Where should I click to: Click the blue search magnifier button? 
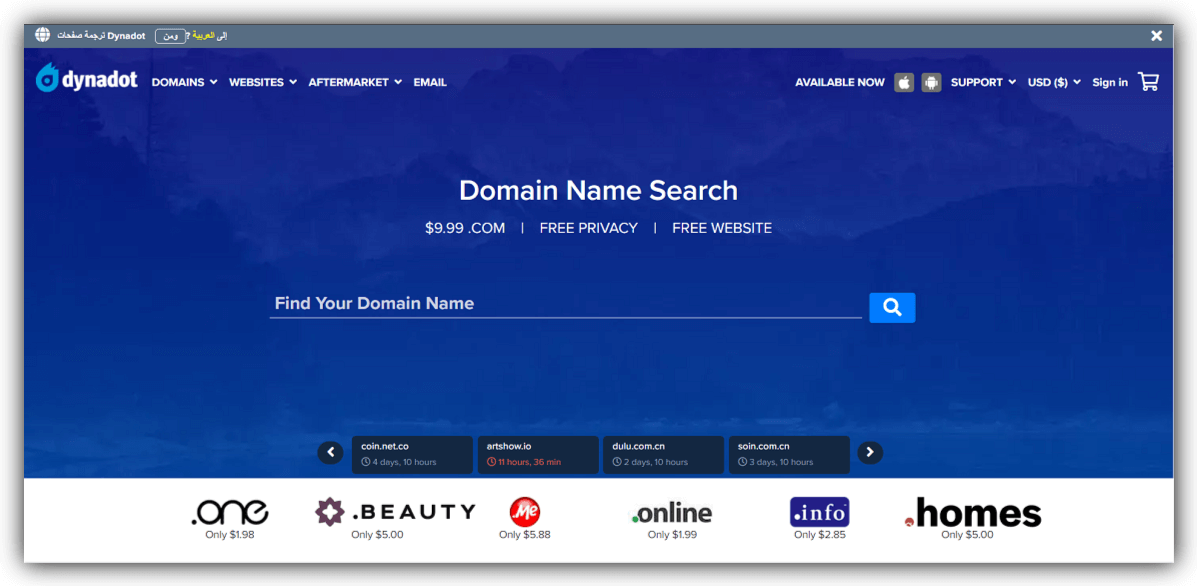(x=892, y=307)
